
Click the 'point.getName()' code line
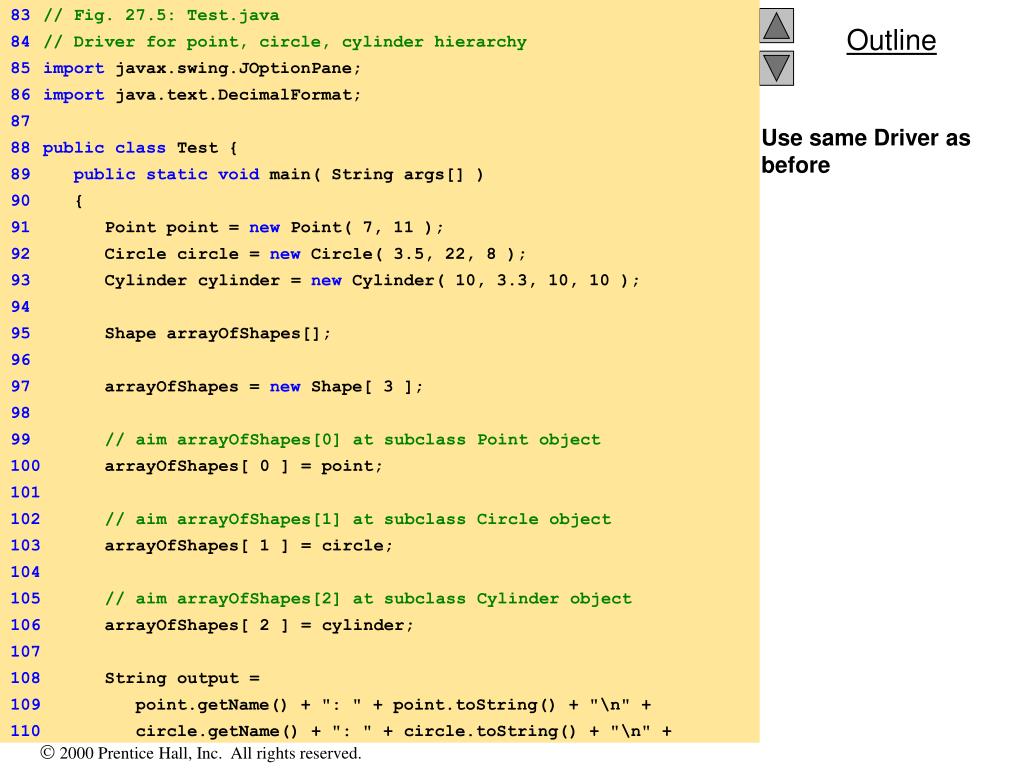click(x=393, y=705)
